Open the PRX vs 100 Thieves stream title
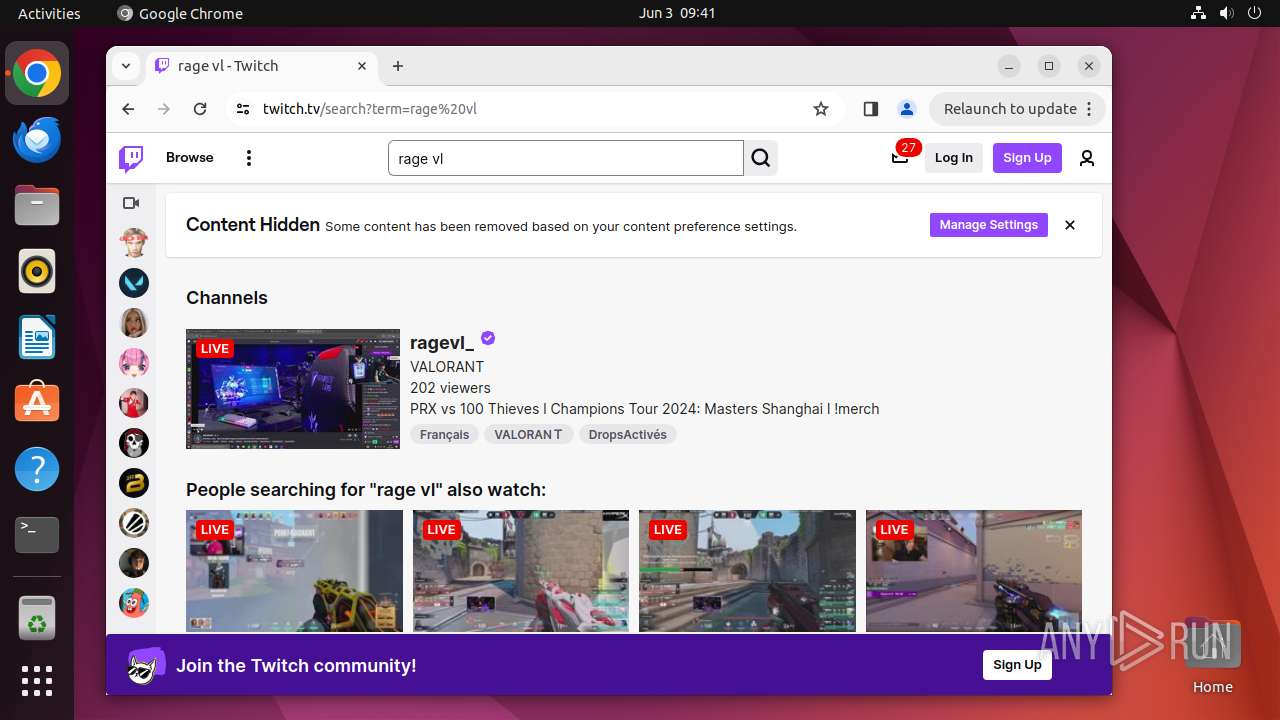 (x=645, y=409)
